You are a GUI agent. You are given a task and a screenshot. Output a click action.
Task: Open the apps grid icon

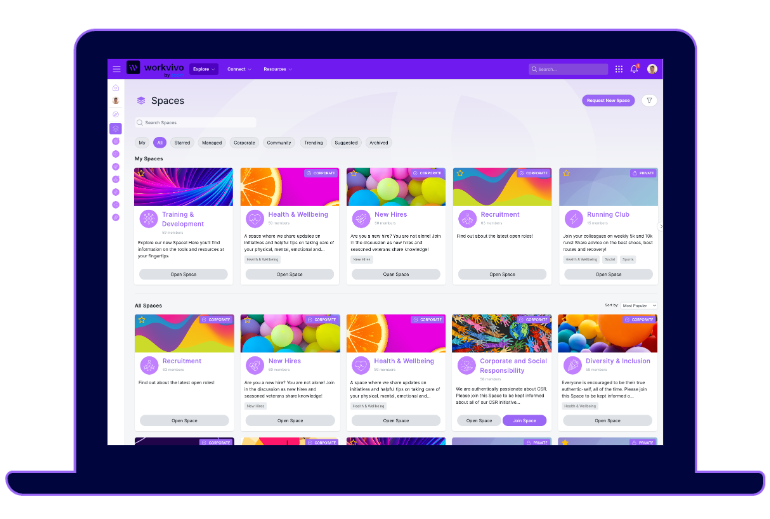coord(619,69)
